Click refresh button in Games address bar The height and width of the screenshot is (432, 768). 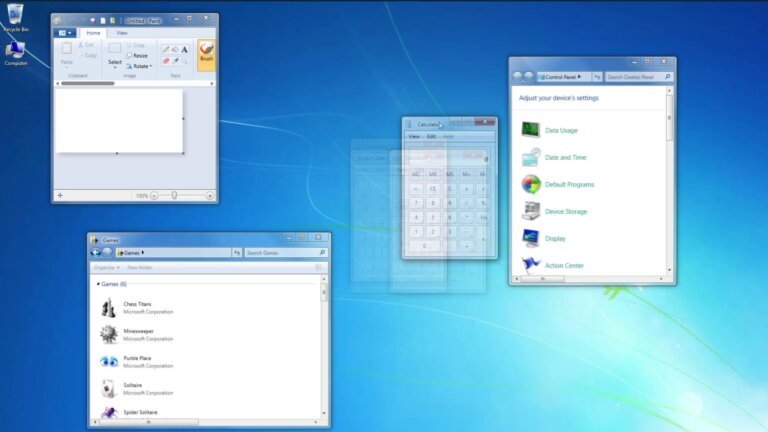point(237,253)
